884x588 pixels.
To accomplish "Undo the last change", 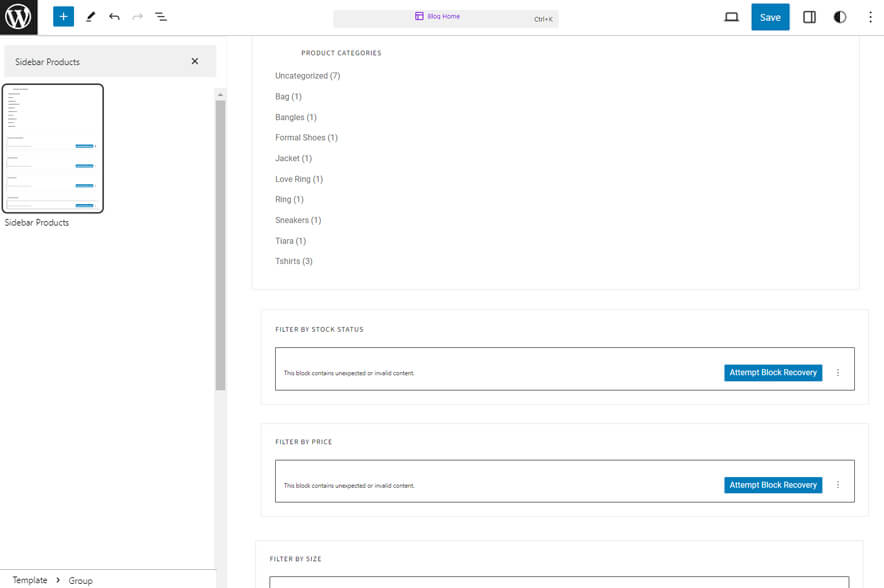I will coord(114,17).
